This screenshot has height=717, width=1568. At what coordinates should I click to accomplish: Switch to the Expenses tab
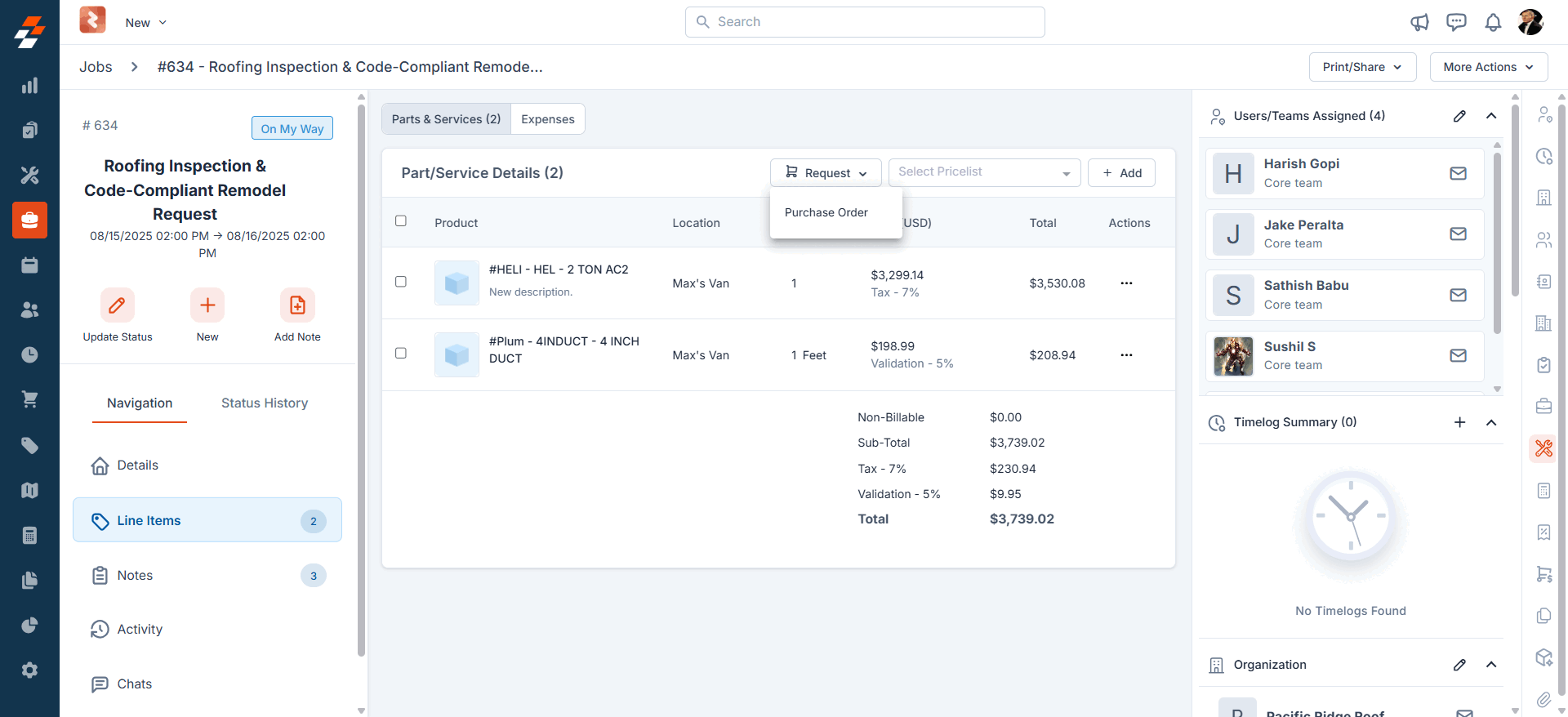547,119
